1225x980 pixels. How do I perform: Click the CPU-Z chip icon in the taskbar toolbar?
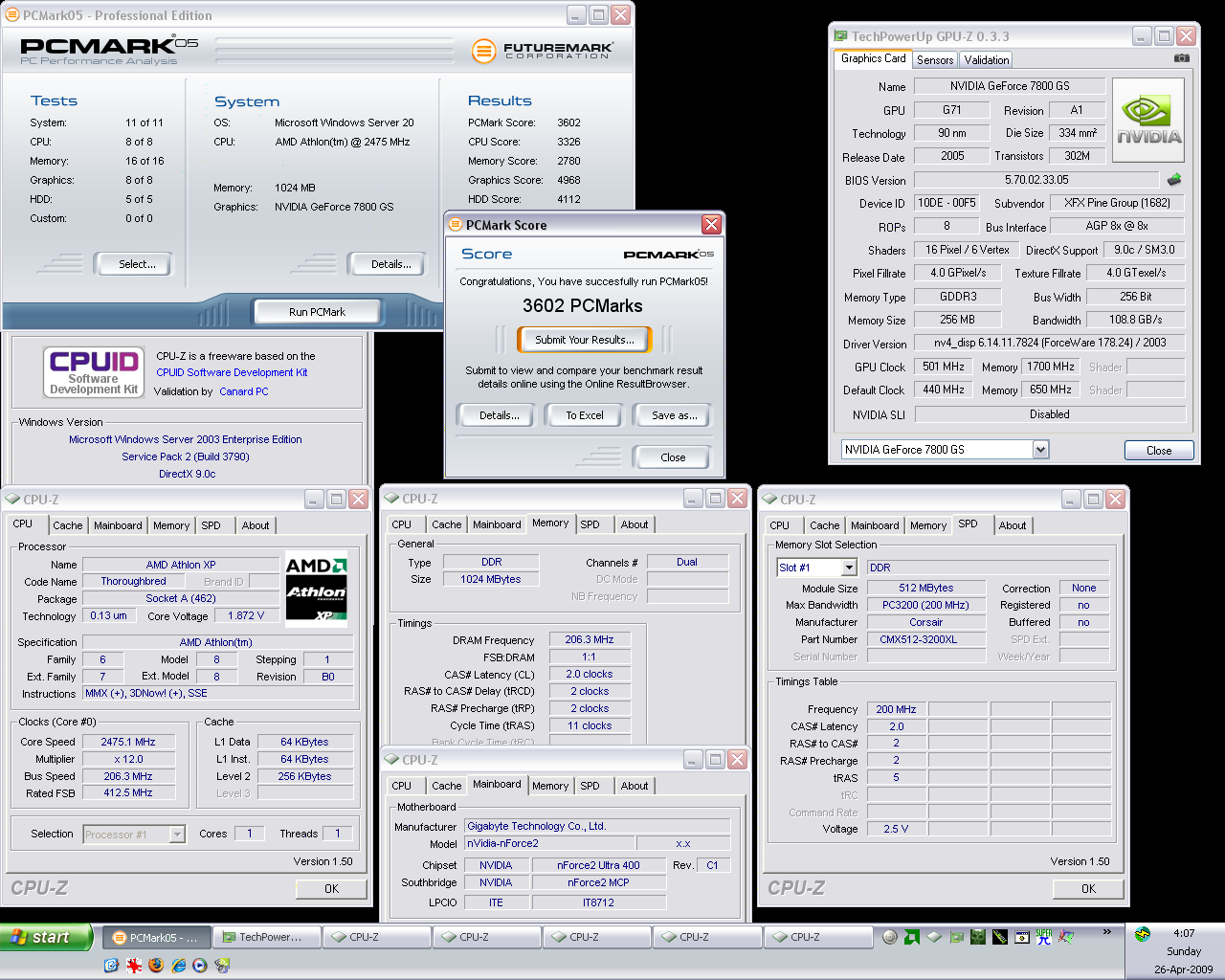click(934, 937)
